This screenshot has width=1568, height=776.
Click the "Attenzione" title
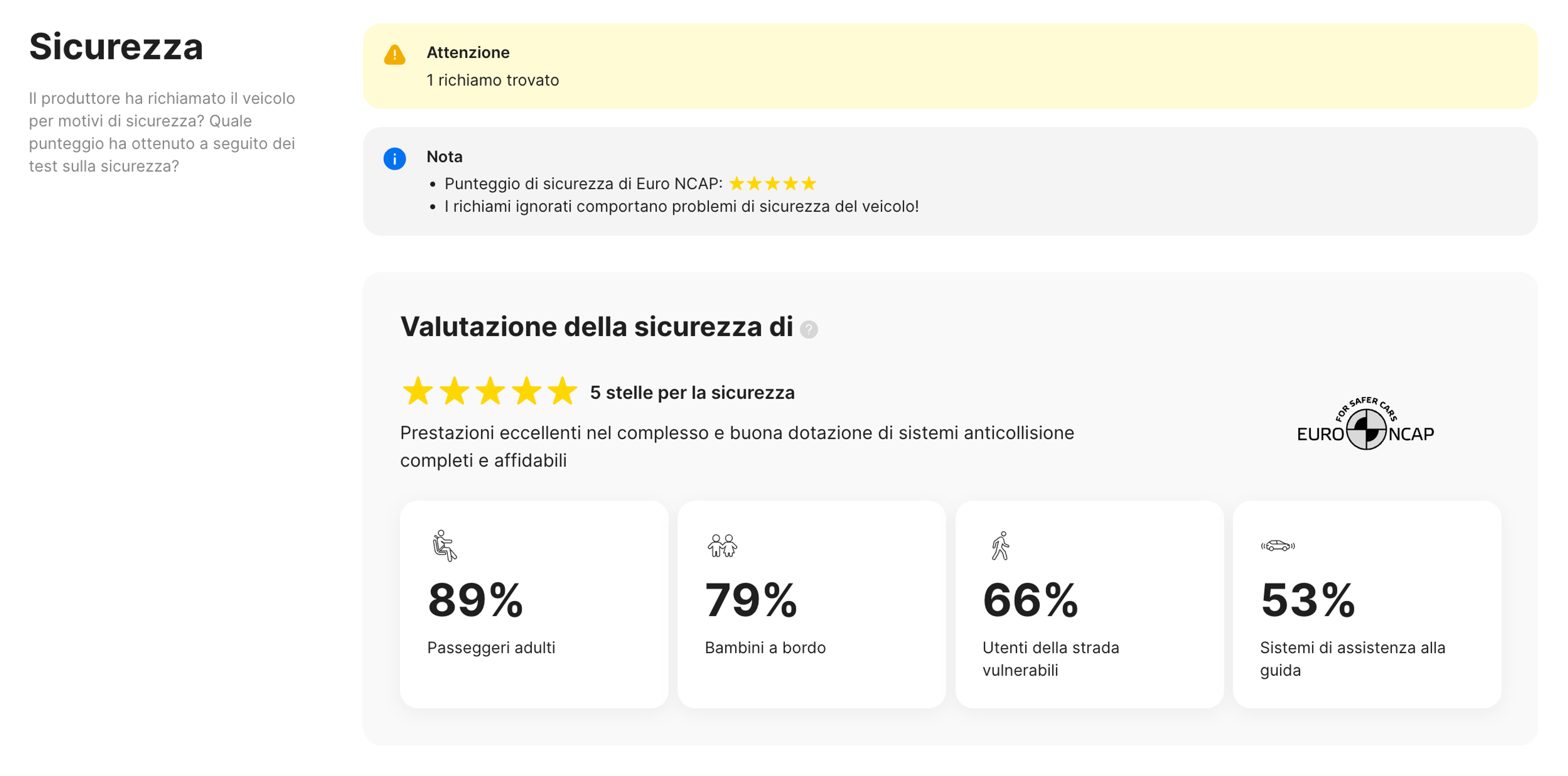pyautogui.click(x=468, y=52)
